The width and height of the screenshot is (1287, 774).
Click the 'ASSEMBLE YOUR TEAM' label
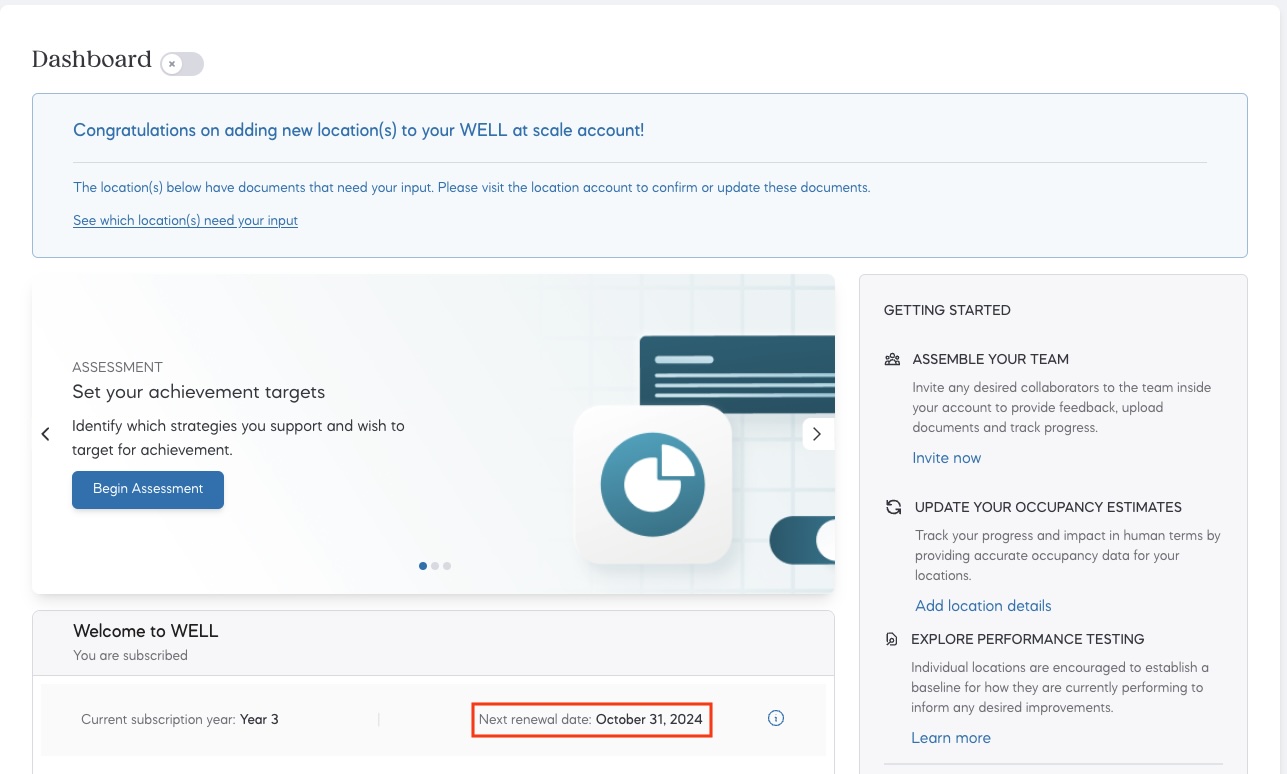991,359
